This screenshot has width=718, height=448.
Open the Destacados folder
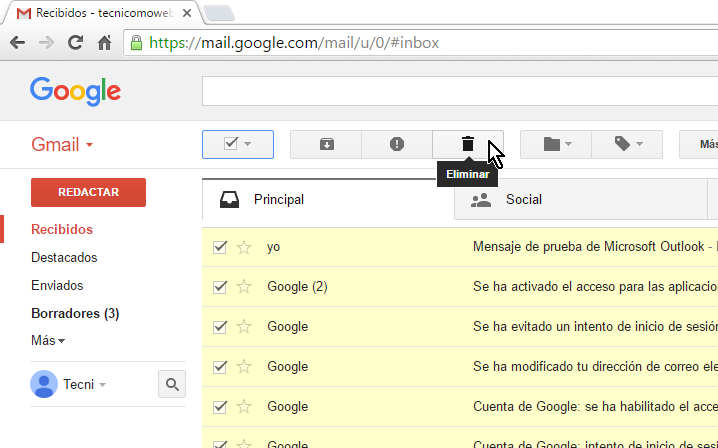pyautogui.click(x=64, y=257)
